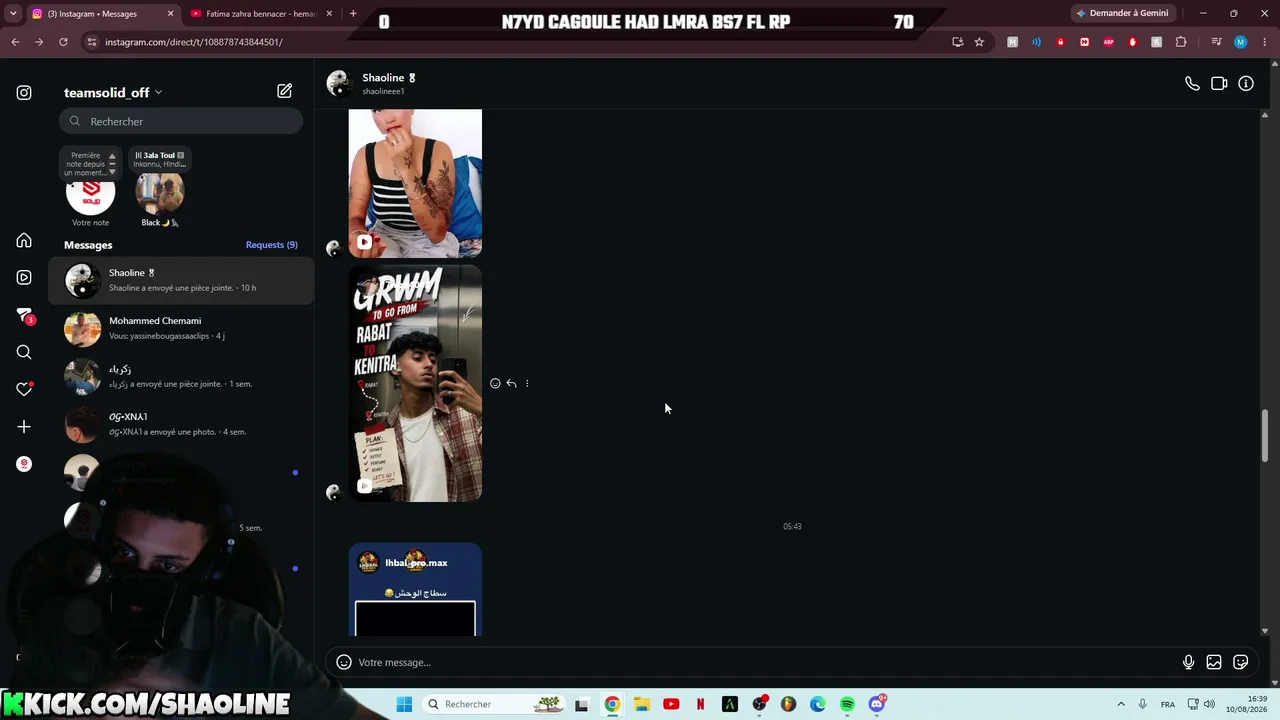This screenshot has height=720, width=1280.
Task: Open the زكرياء conversation
Action: (x=181, y=376)
